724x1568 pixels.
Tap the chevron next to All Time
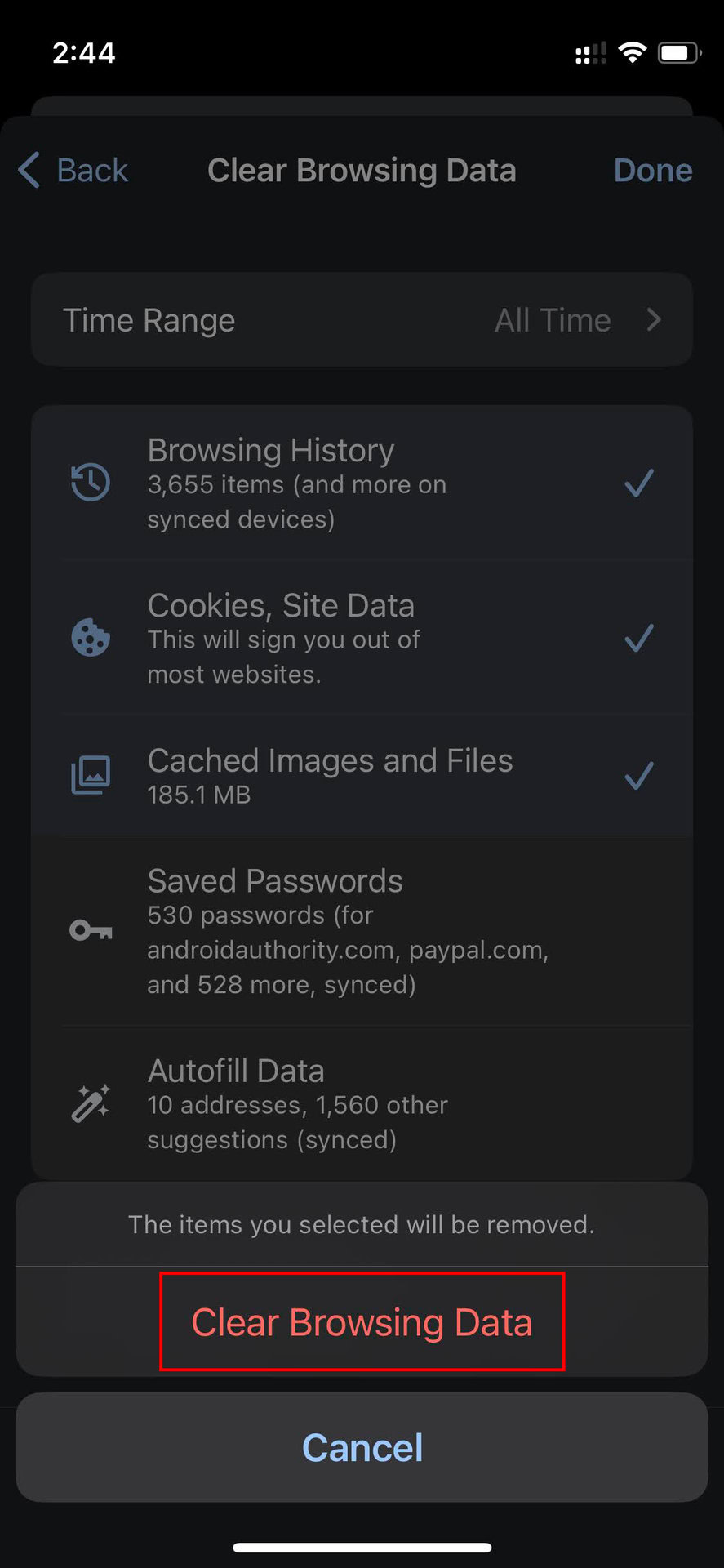click(x=653, y=320)
